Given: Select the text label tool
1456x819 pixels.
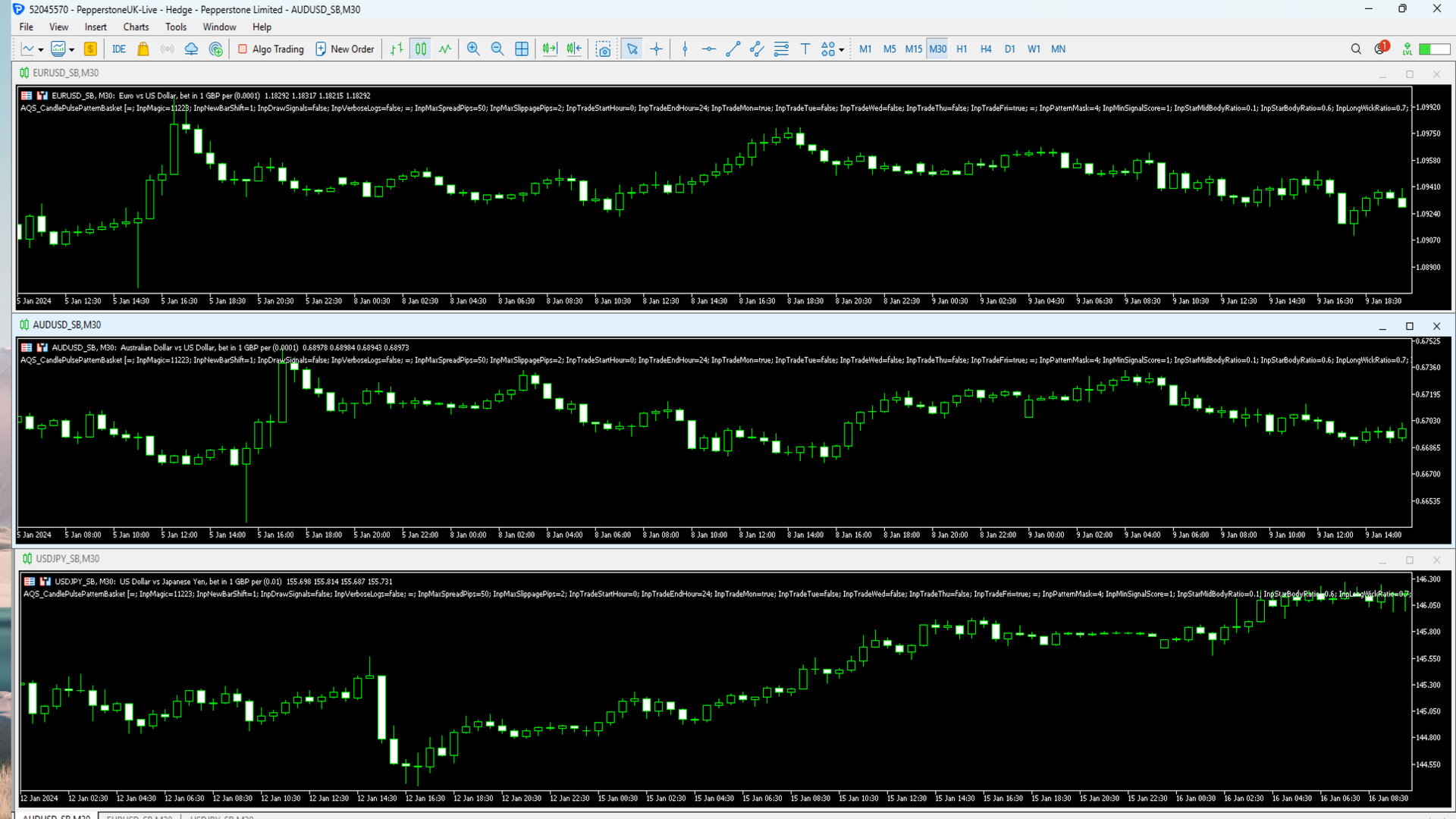Looking at the screenshot, I should (805, 49).
